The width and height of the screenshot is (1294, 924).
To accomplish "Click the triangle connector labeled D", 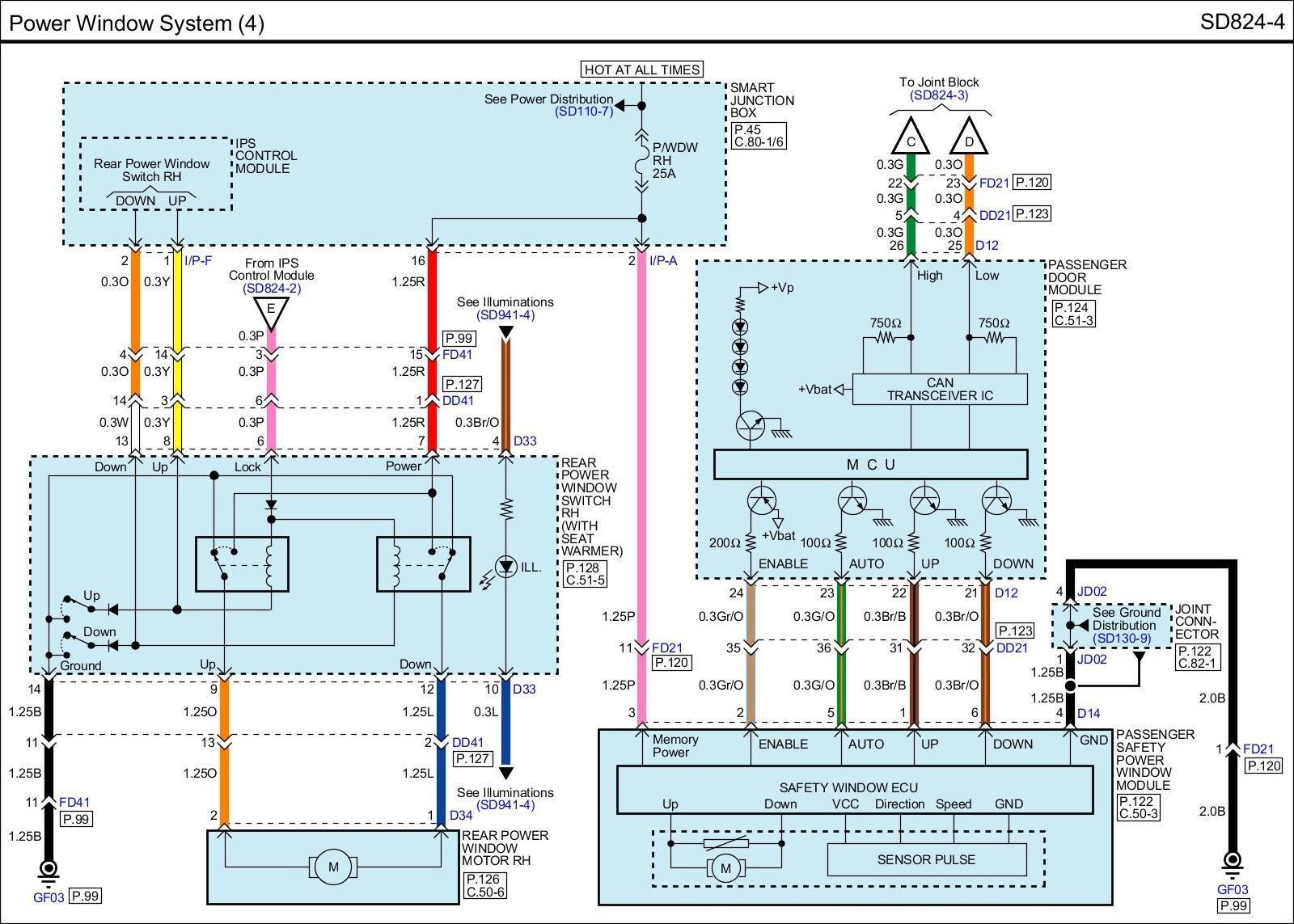I will (x=969, y=138).
